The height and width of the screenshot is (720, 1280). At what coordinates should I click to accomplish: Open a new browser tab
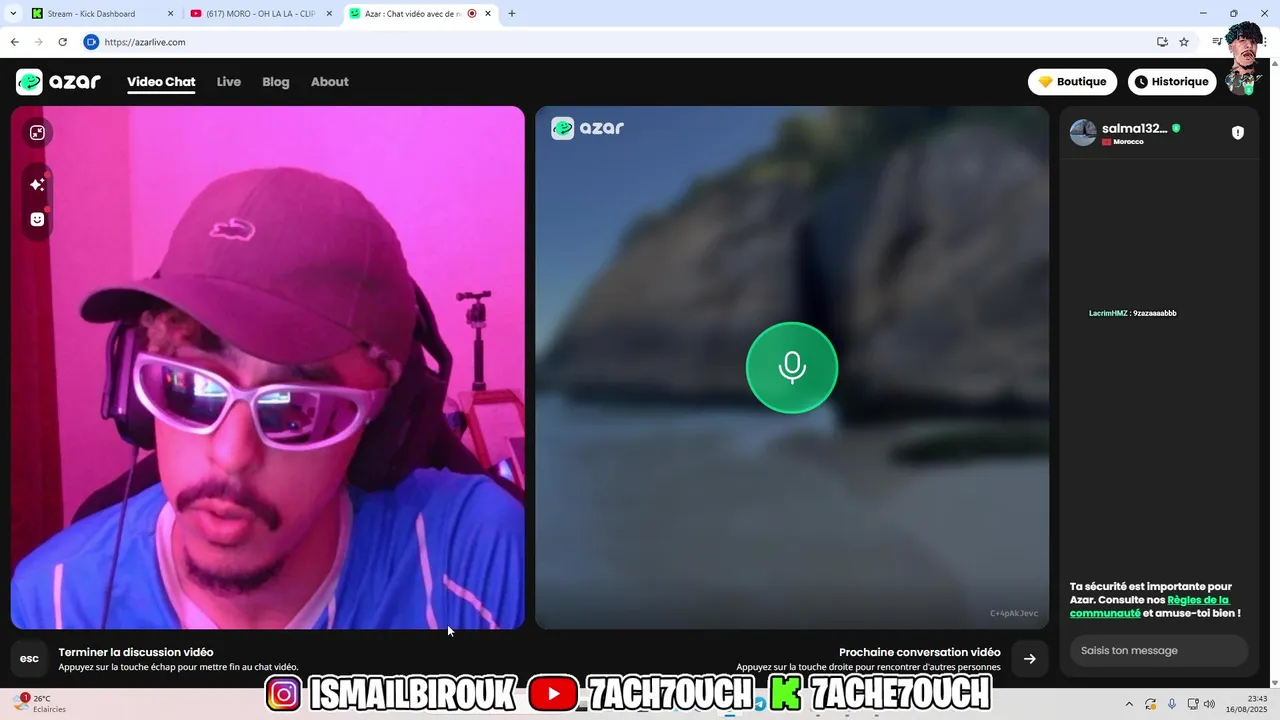pos(512,14)
